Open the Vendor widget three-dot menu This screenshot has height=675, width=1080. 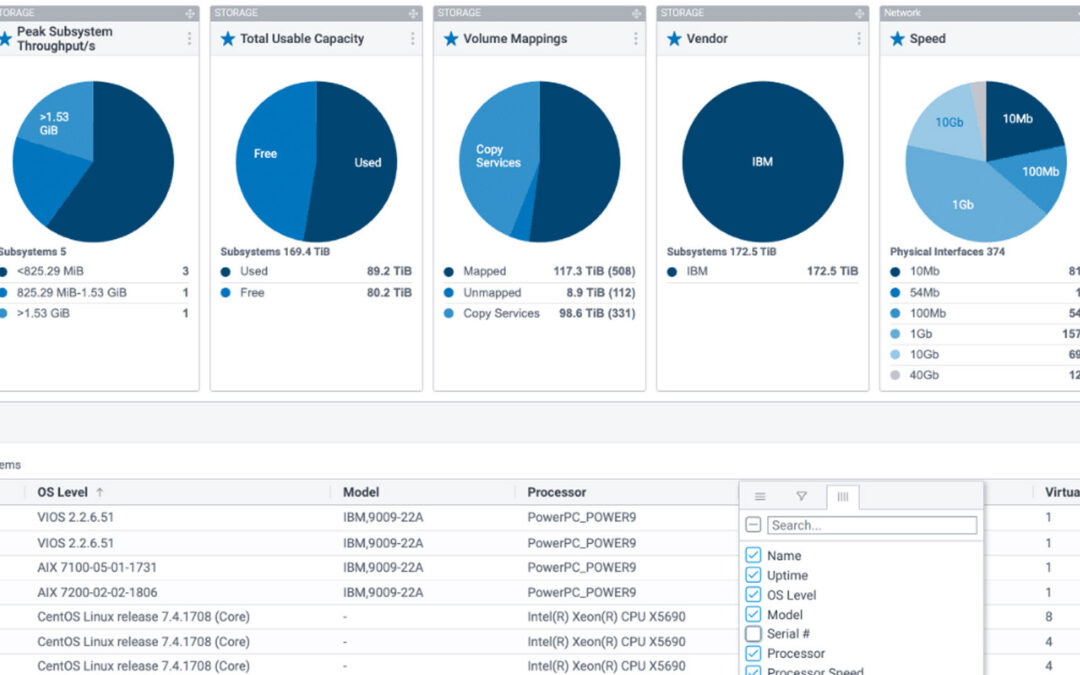[859, 39]
